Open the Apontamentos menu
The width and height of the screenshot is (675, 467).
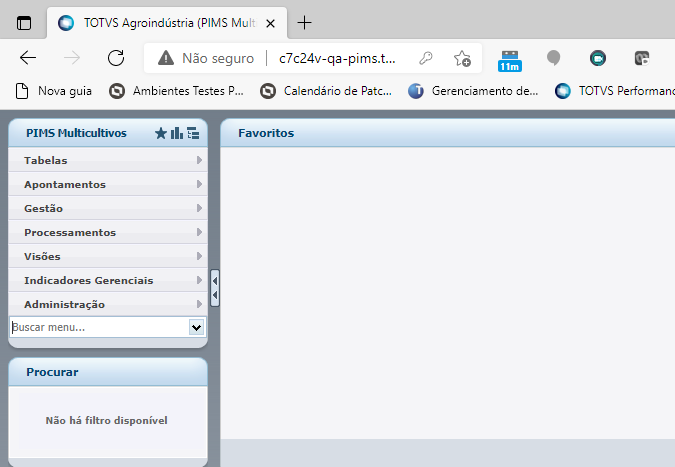(x=108, y=184)
